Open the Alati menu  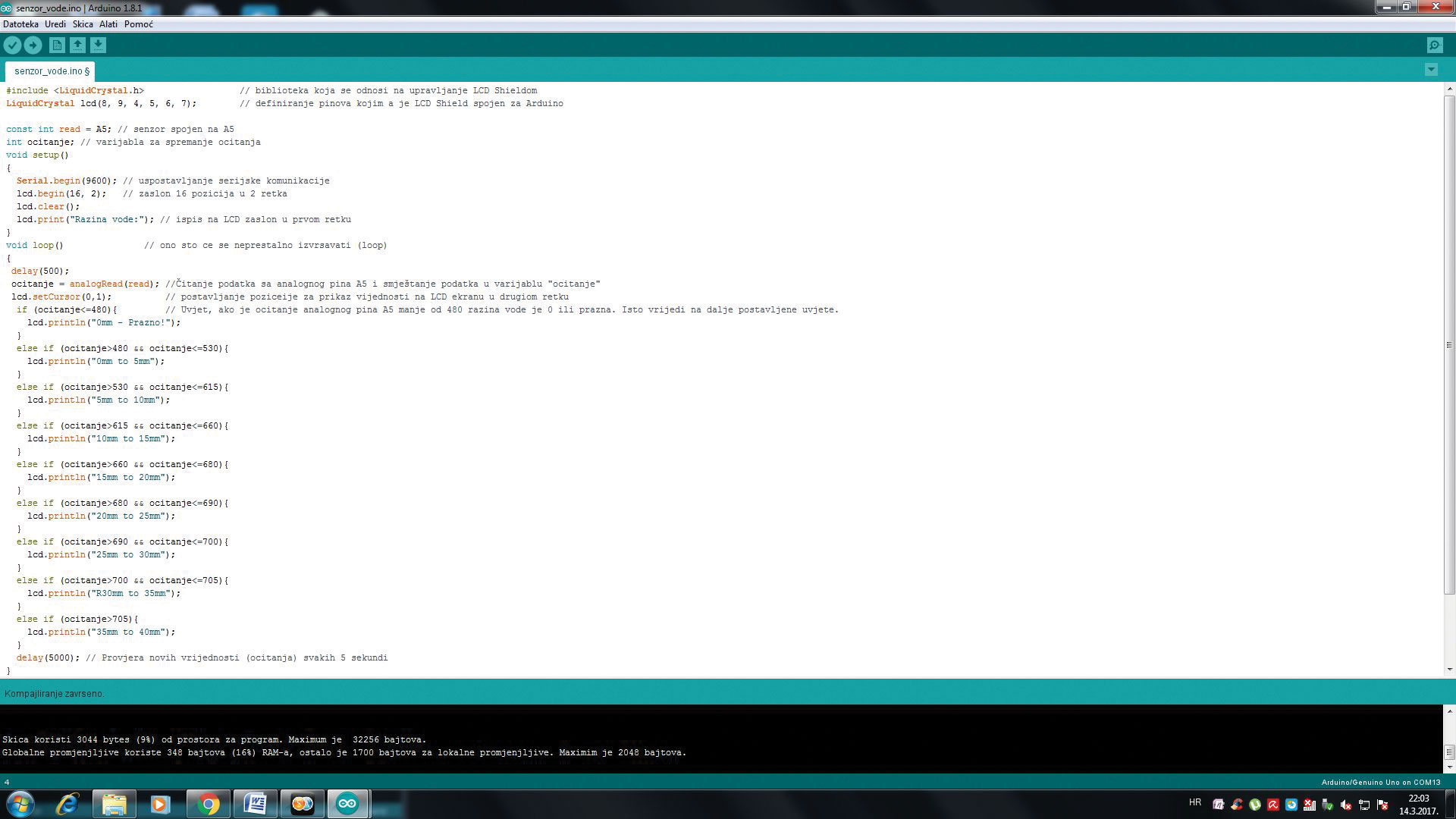pyautogui.click(x=108, y=24)
